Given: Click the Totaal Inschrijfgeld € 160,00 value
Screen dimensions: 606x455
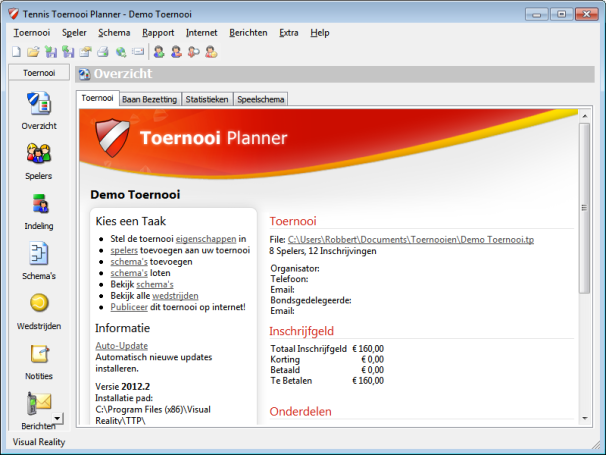Looking at the screenshot, I should click(368, 349).
